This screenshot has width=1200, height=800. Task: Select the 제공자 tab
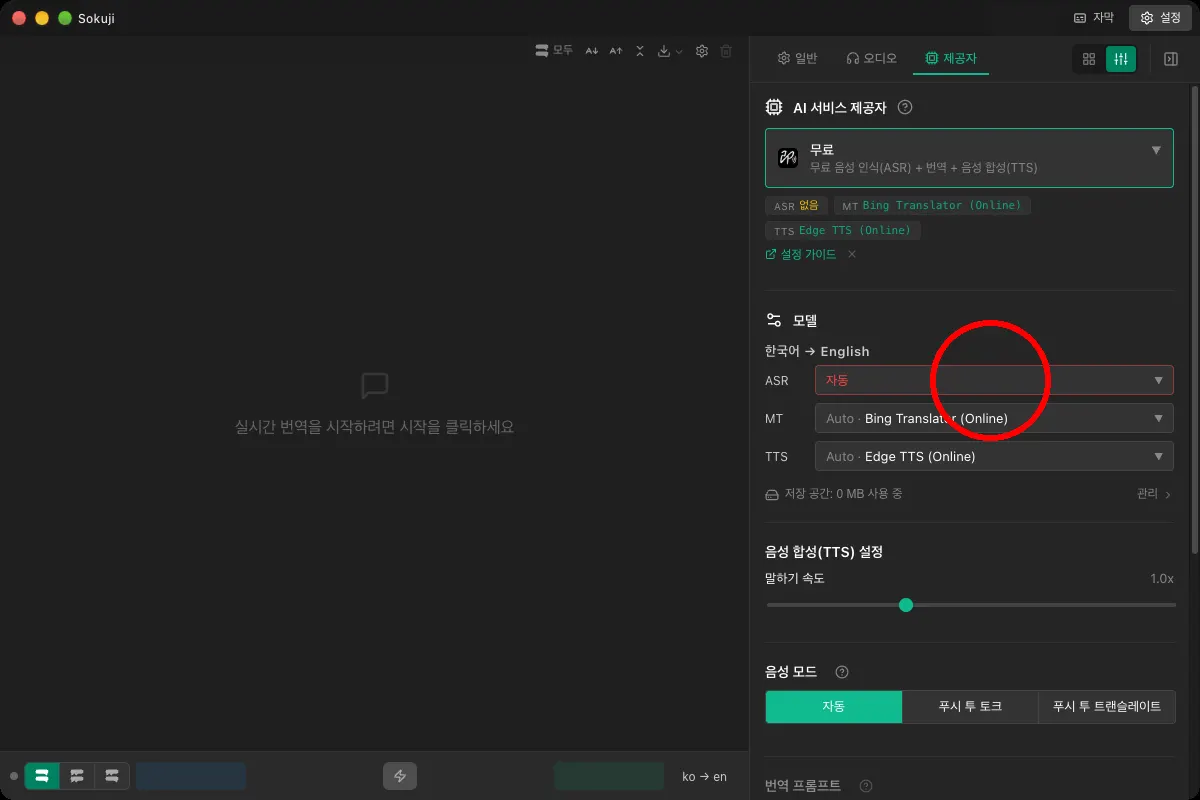pos(951,59)
